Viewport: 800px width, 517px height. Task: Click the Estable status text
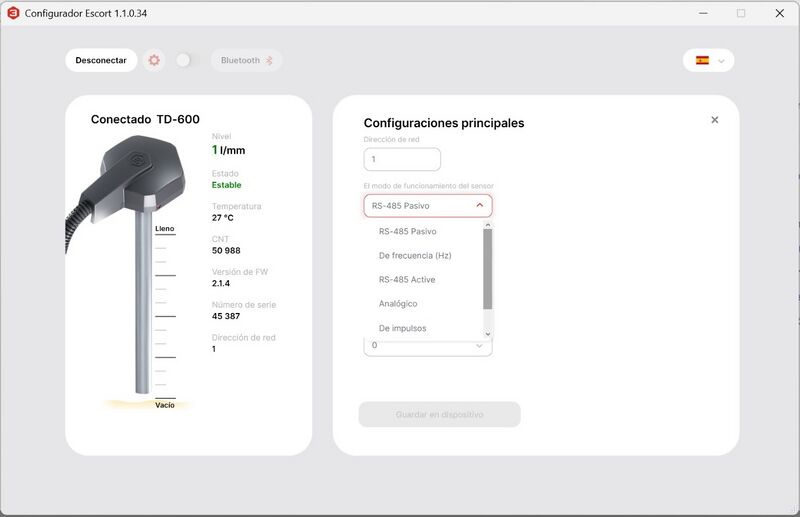(227, 185)
